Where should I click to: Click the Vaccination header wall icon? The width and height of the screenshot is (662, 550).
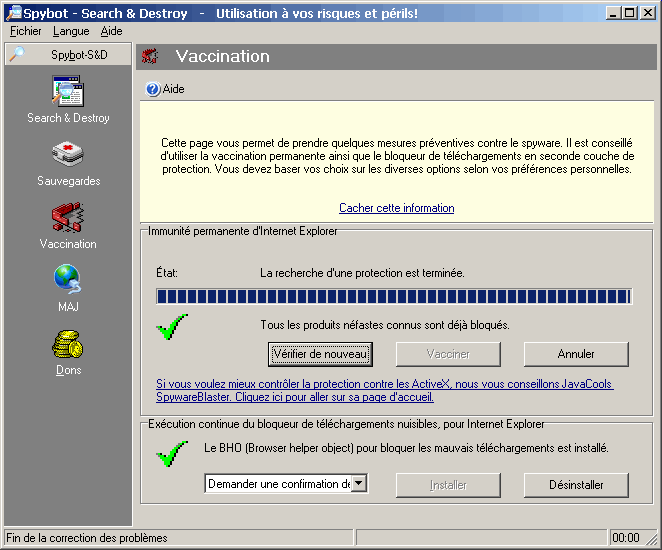pos(150,56)
